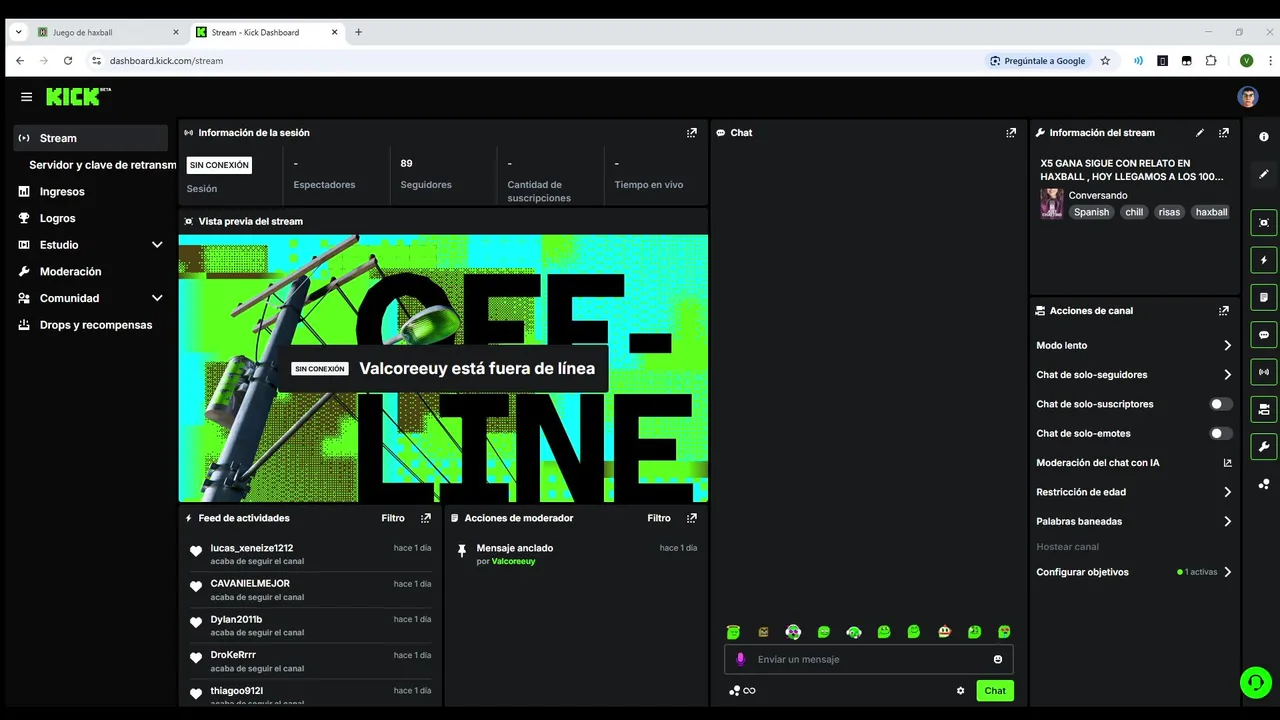Image resolution: width=1280 pixels, height=720 pixels.
Task: Insert the halo angel green emote
Action: coord(733,632)
